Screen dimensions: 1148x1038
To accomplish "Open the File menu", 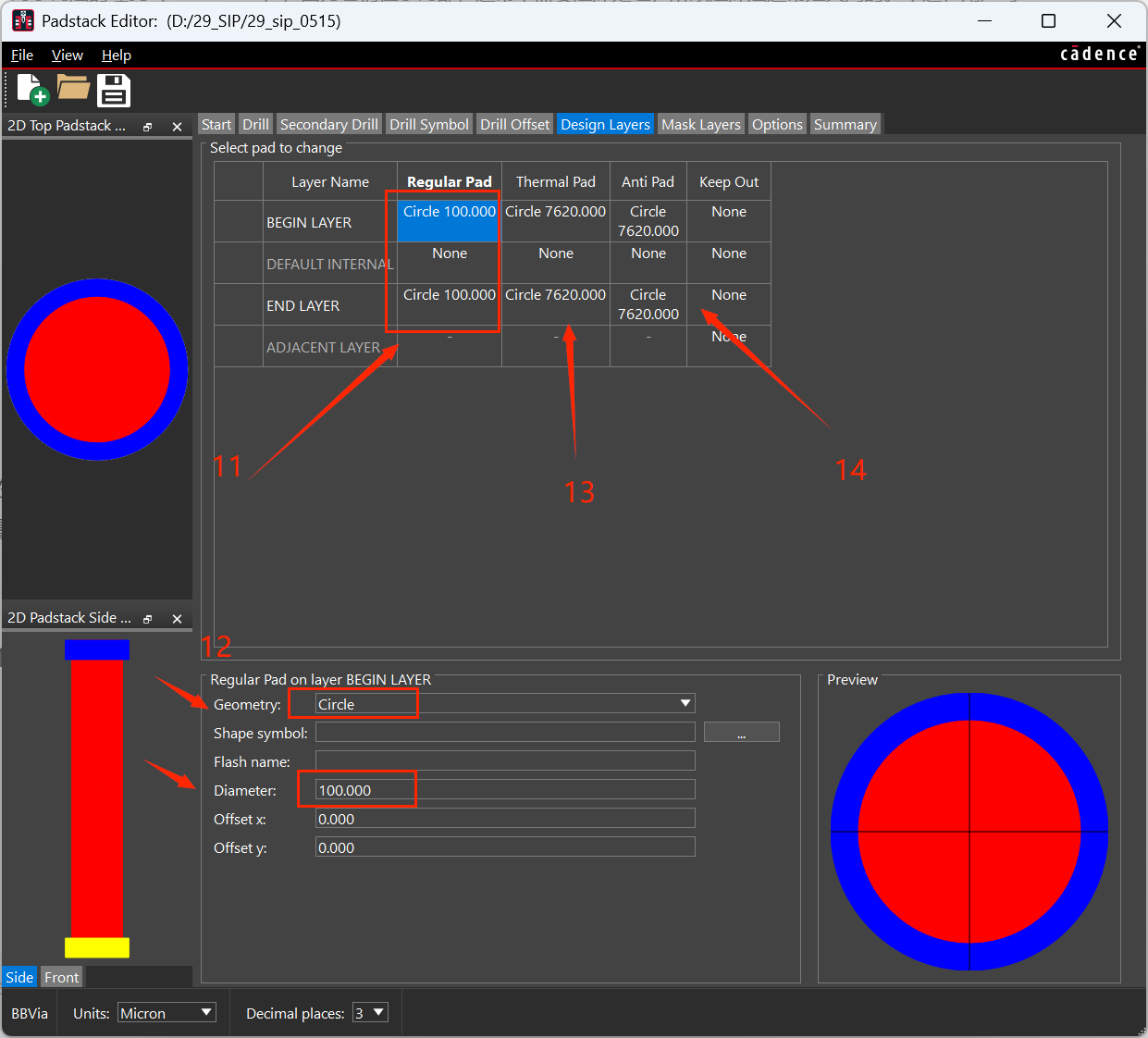I will 22,56.
